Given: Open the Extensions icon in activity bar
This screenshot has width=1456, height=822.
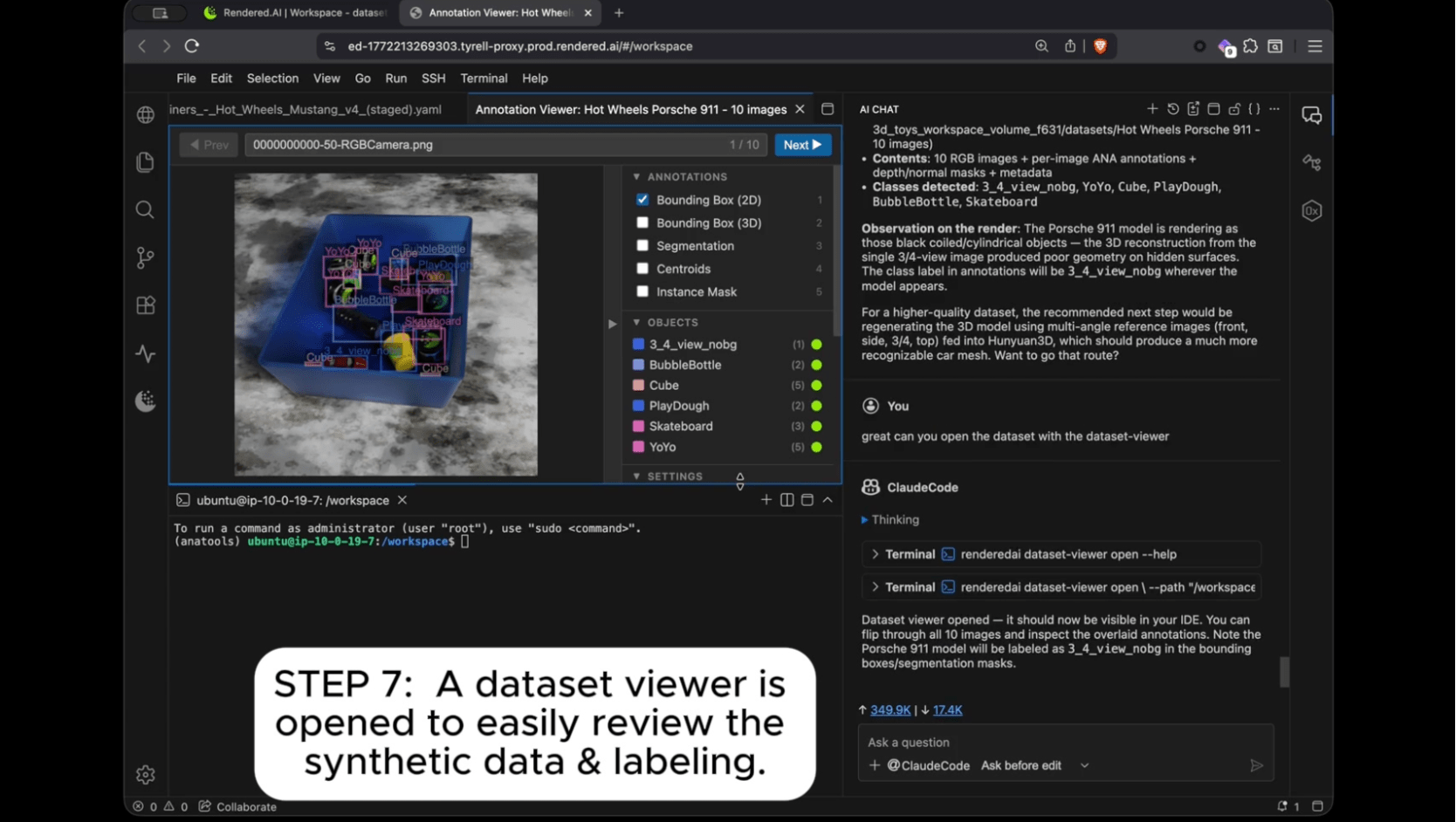Looking at the screenshot, I should point(145,305).
